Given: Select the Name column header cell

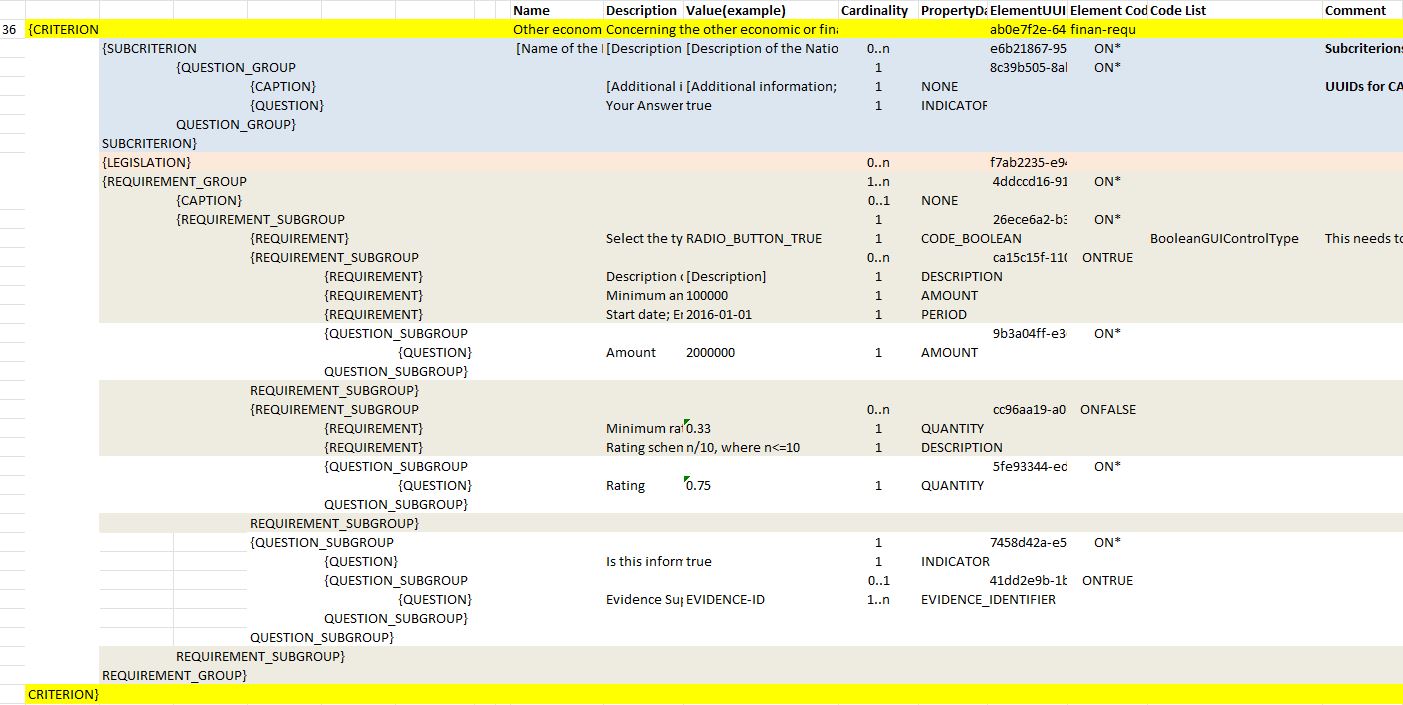Looking at the screenshot, I should [557, 10].
